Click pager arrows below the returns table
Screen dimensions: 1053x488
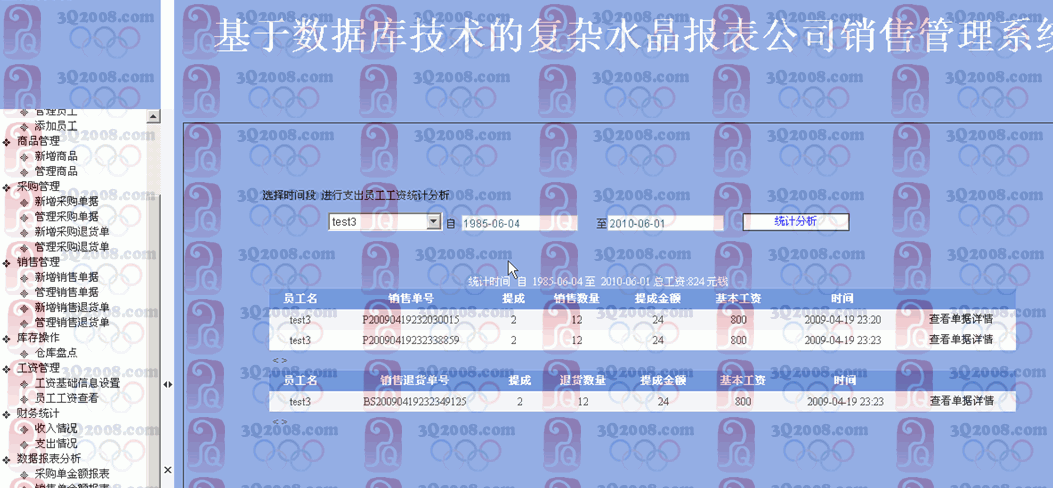click(x=279, y=422)
